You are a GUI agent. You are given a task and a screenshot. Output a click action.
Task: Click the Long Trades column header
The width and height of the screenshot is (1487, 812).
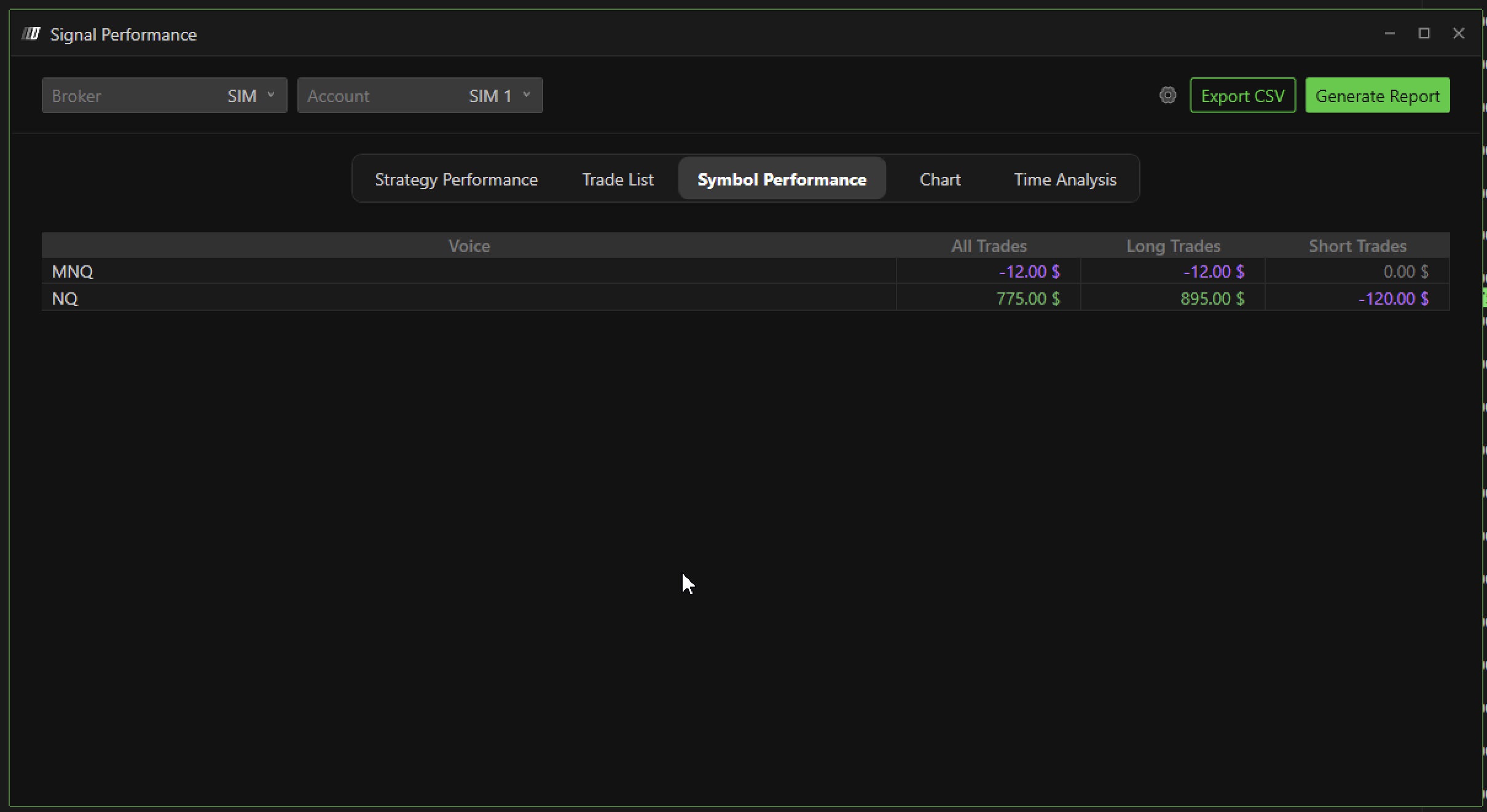tap(1173, 246)
